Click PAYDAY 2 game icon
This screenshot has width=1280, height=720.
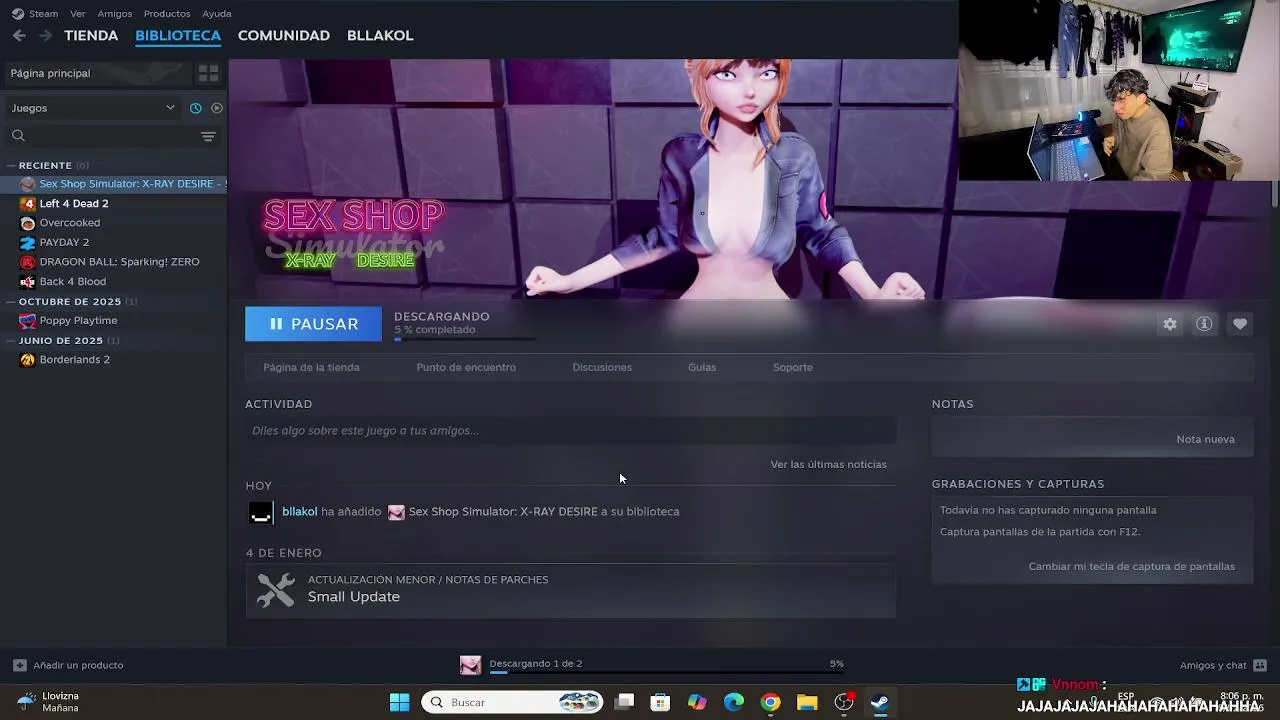click(x=28, y=242)
